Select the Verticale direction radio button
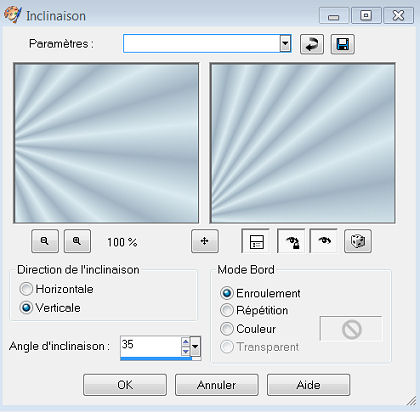The width and height of the screenshot is (420, 412). click(26, 307)
